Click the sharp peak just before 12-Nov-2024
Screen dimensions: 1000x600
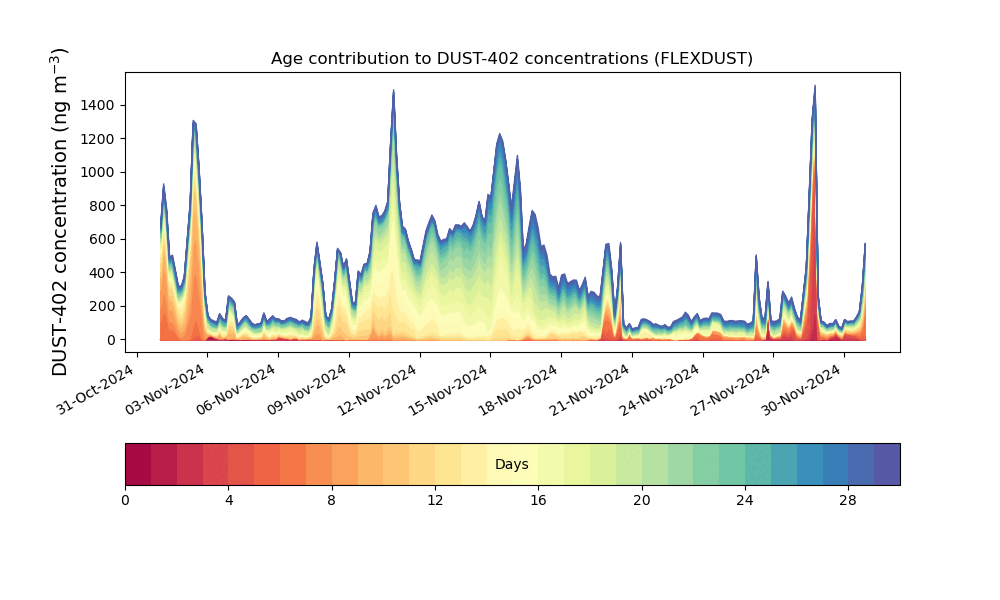click(x=393, y=91)
